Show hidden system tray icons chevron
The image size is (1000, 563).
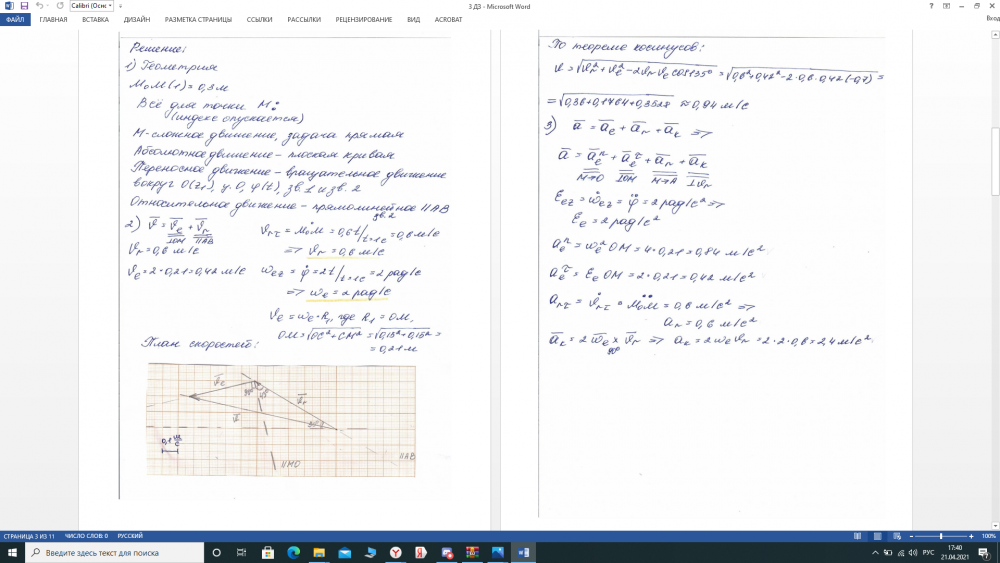(875, 553)
